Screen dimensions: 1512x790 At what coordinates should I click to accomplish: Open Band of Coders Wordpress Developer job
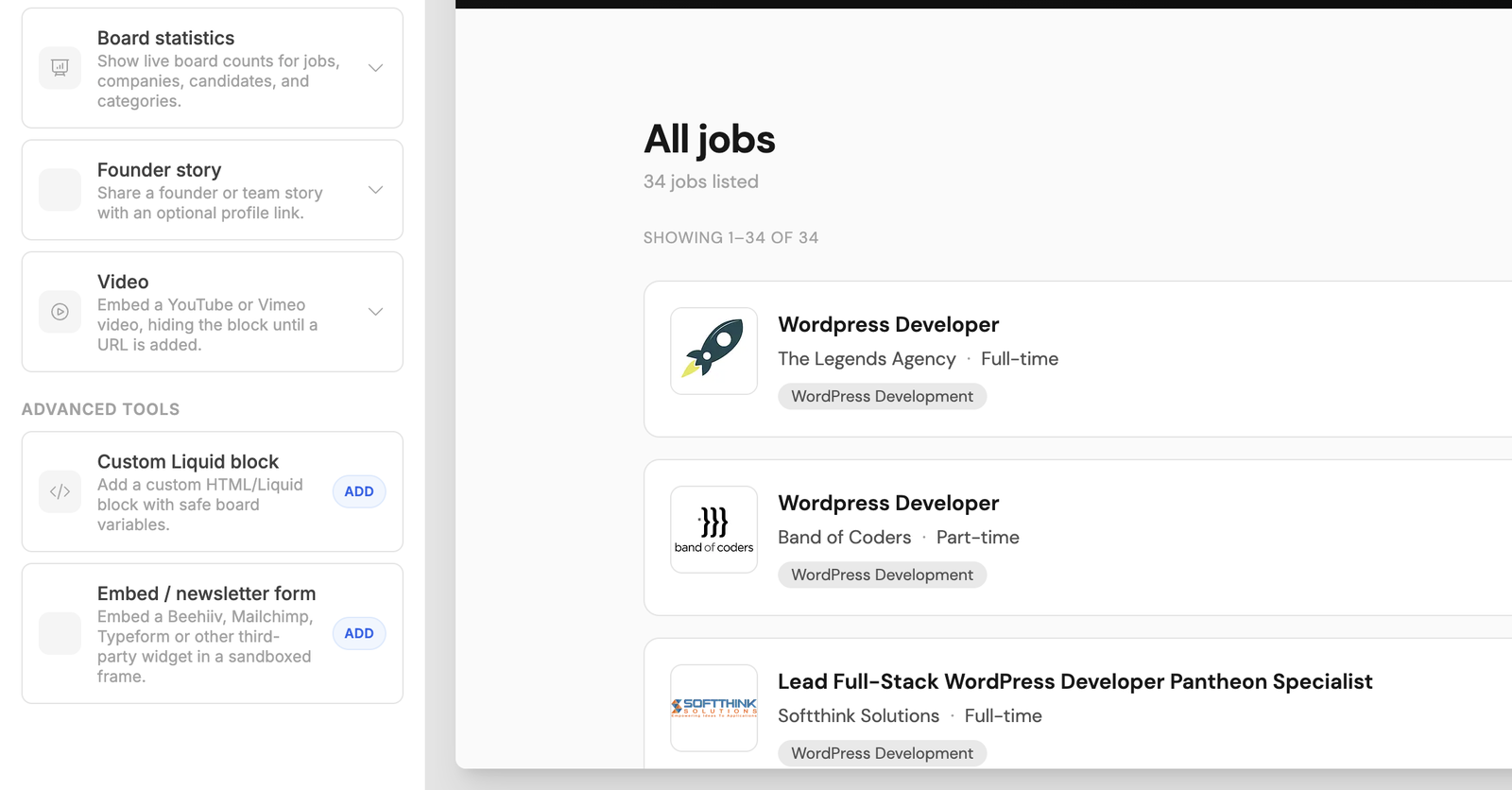(888, 503)
